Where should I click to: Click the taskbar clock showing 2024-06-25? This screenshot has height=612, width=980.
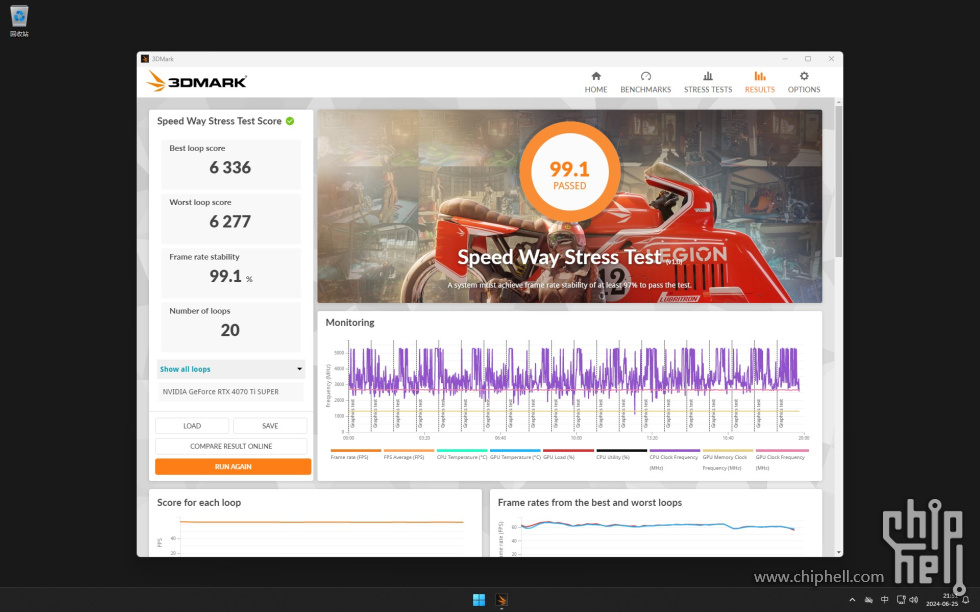[941, 600]
